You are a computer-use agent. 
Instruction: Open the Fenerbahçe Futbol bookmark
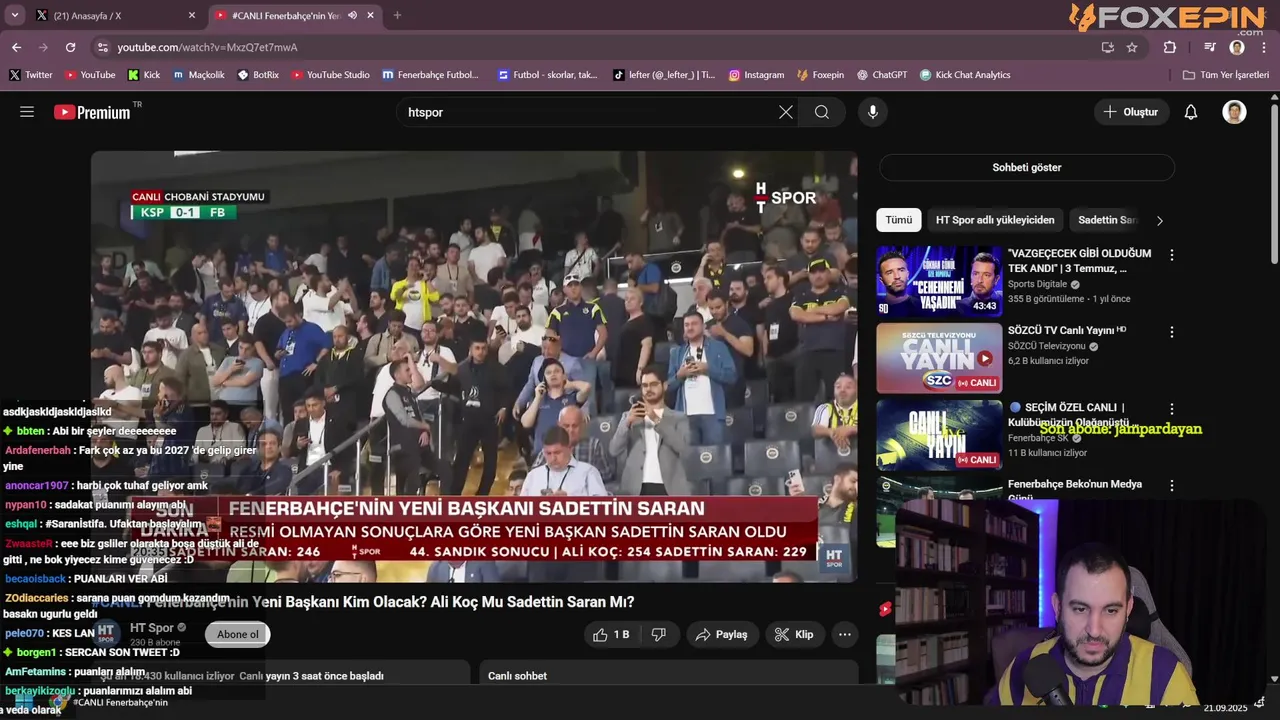pos(431,75)
